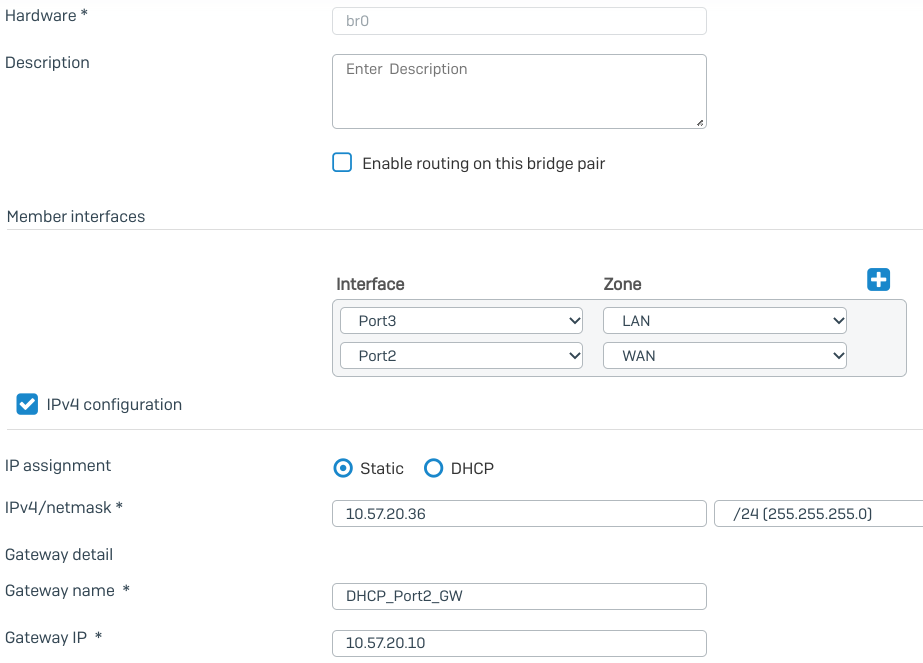The image size is (923, 663).
Task: Click the Hardware br0 field
Action: [x=519, y=21]
